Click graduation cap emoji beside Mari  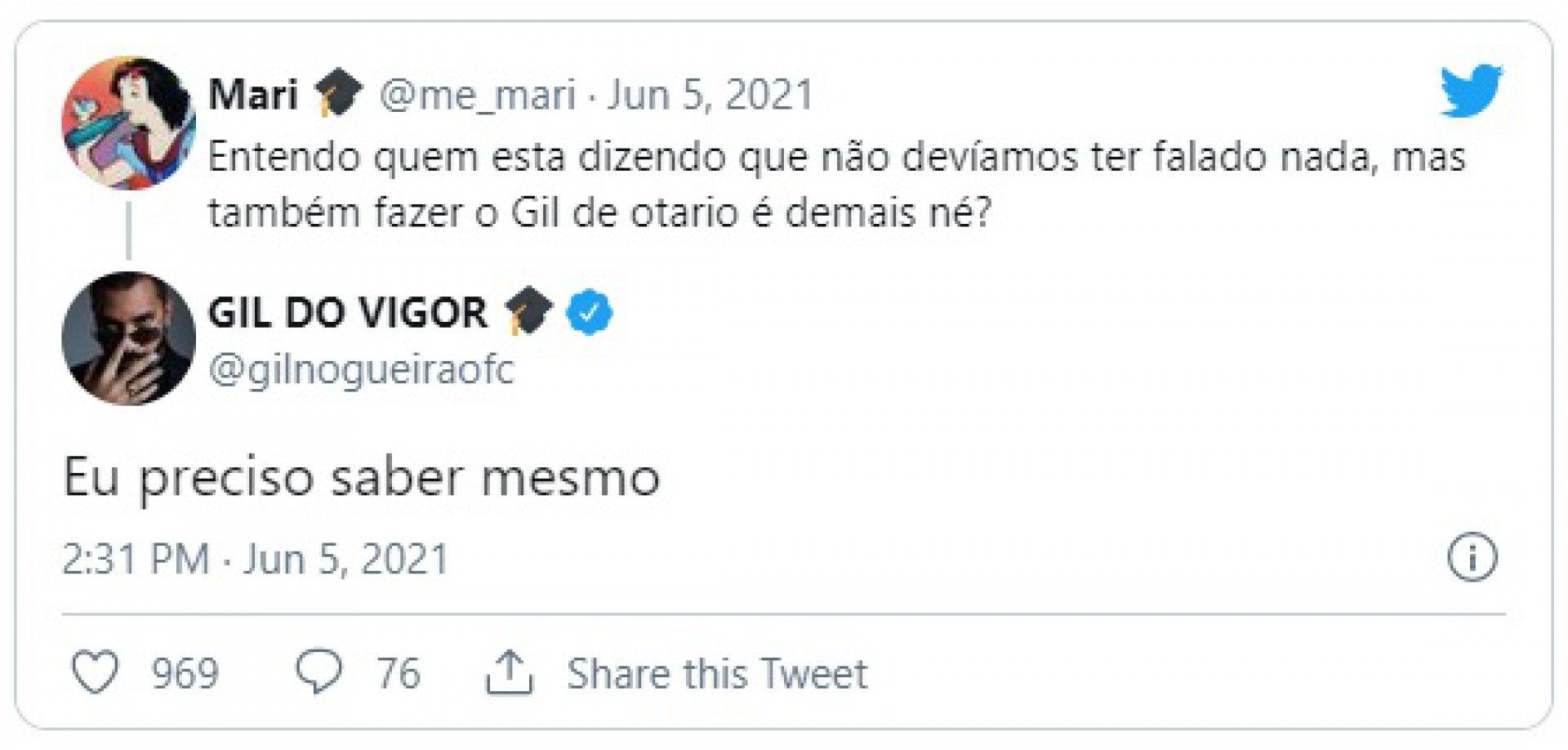(x=338, y=94)
